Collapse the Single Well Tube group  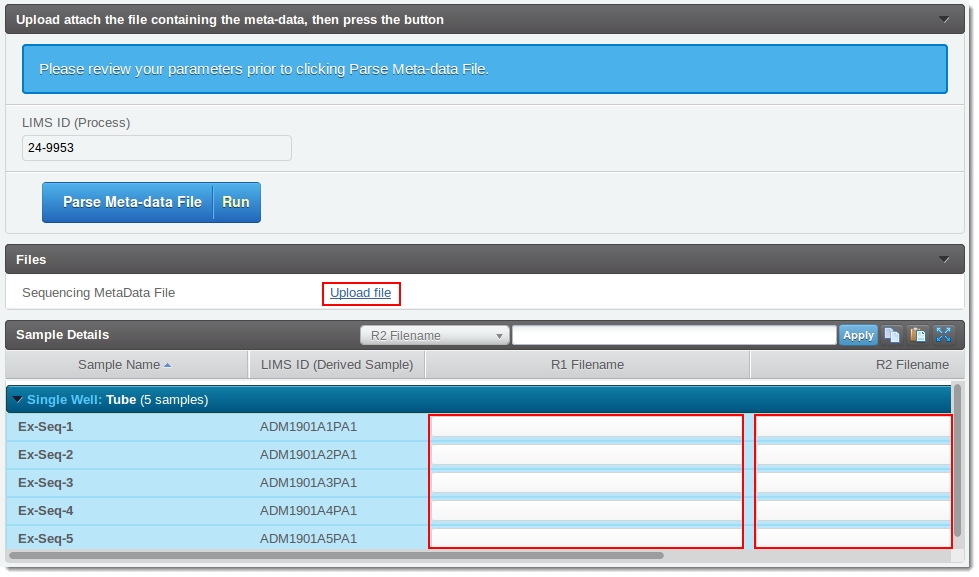pos(18,400)
